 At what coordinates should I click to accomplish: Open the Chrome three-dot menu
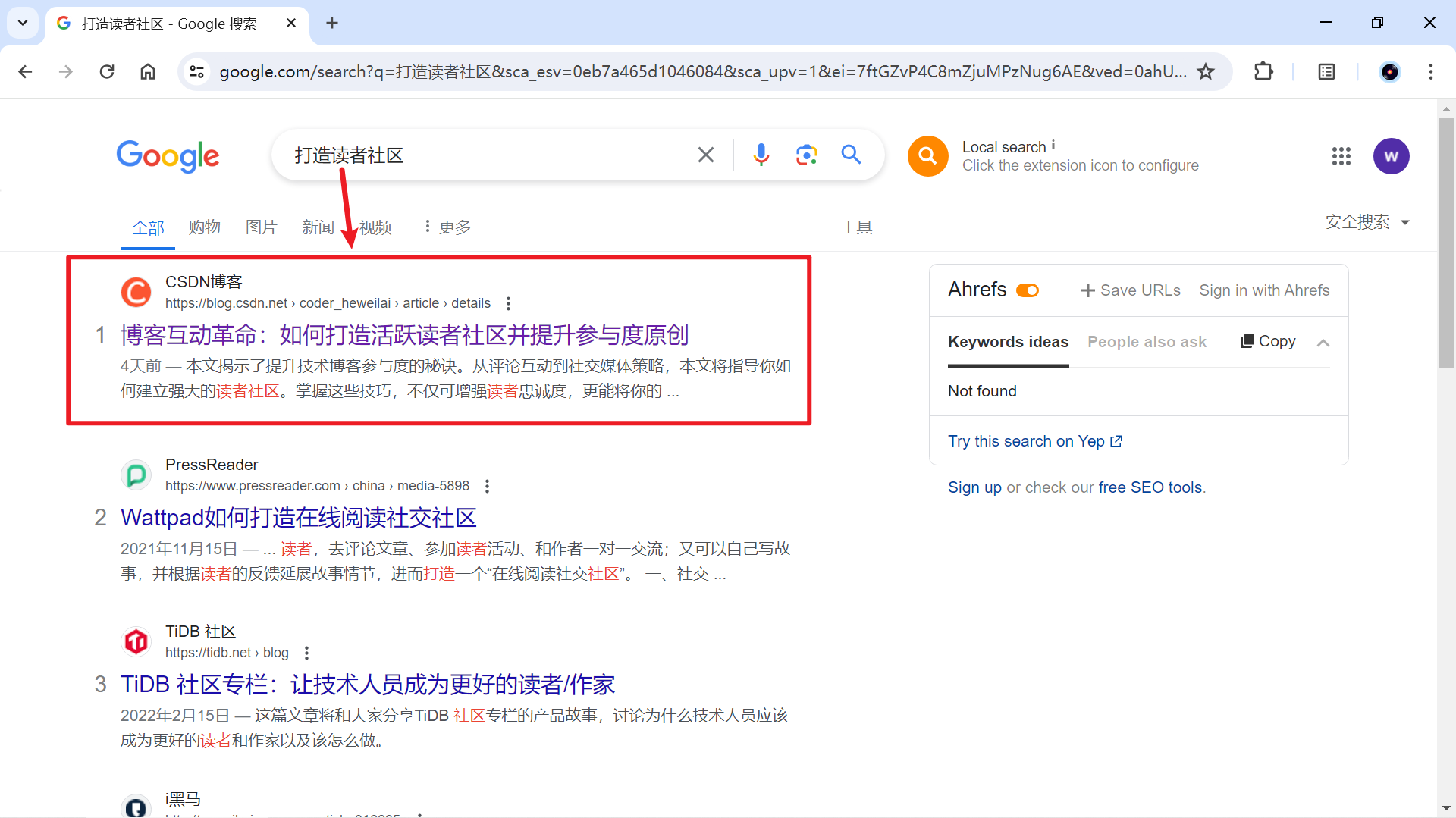[x=1430, y=71]
